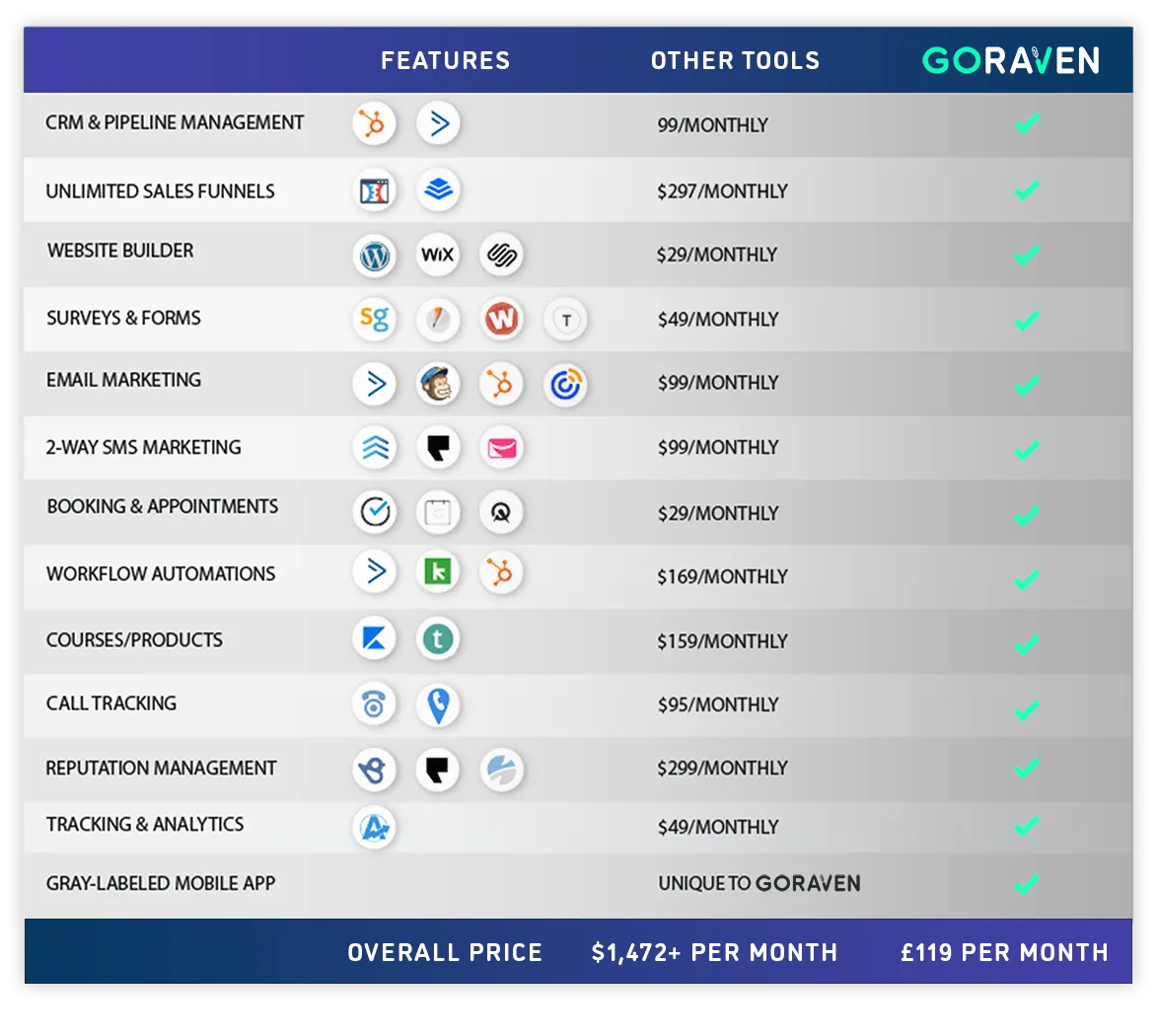The width and height of the screenshot is (1157, 1036).
Task: Click the red W icon in Surveys row
Action: pyautogui.click(x=502, y=319)
